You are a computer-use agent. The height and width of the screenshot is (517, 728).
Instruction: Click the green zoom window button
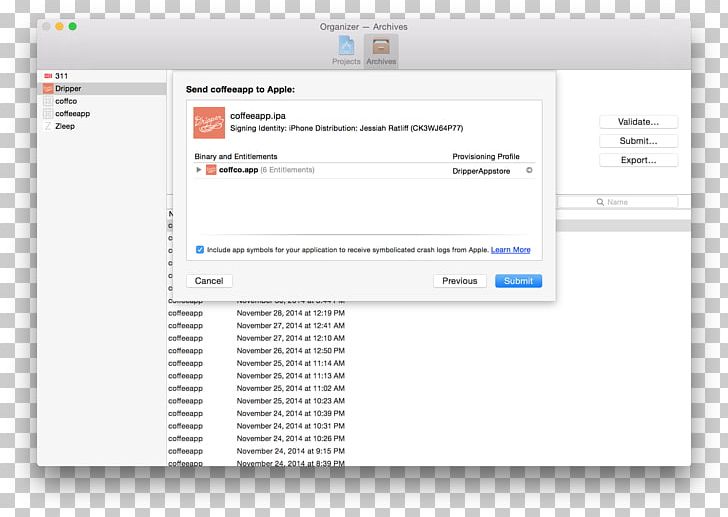pyautogui.click(x=72, y=26)
